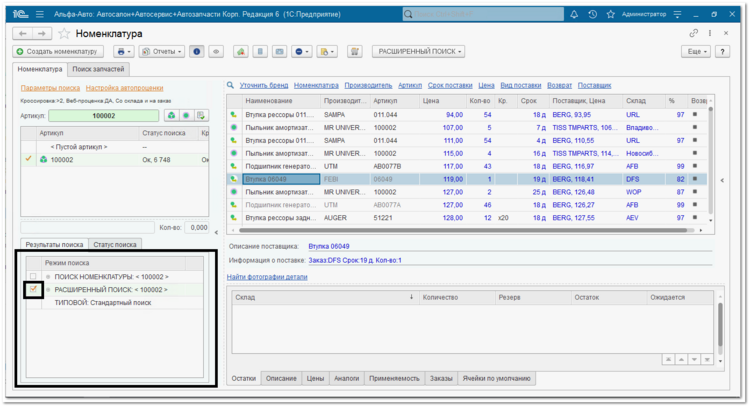The width and height of the screenshot is (750, 407).
Task: Click Создать номенклатуру button
Action: coord(57,51)
